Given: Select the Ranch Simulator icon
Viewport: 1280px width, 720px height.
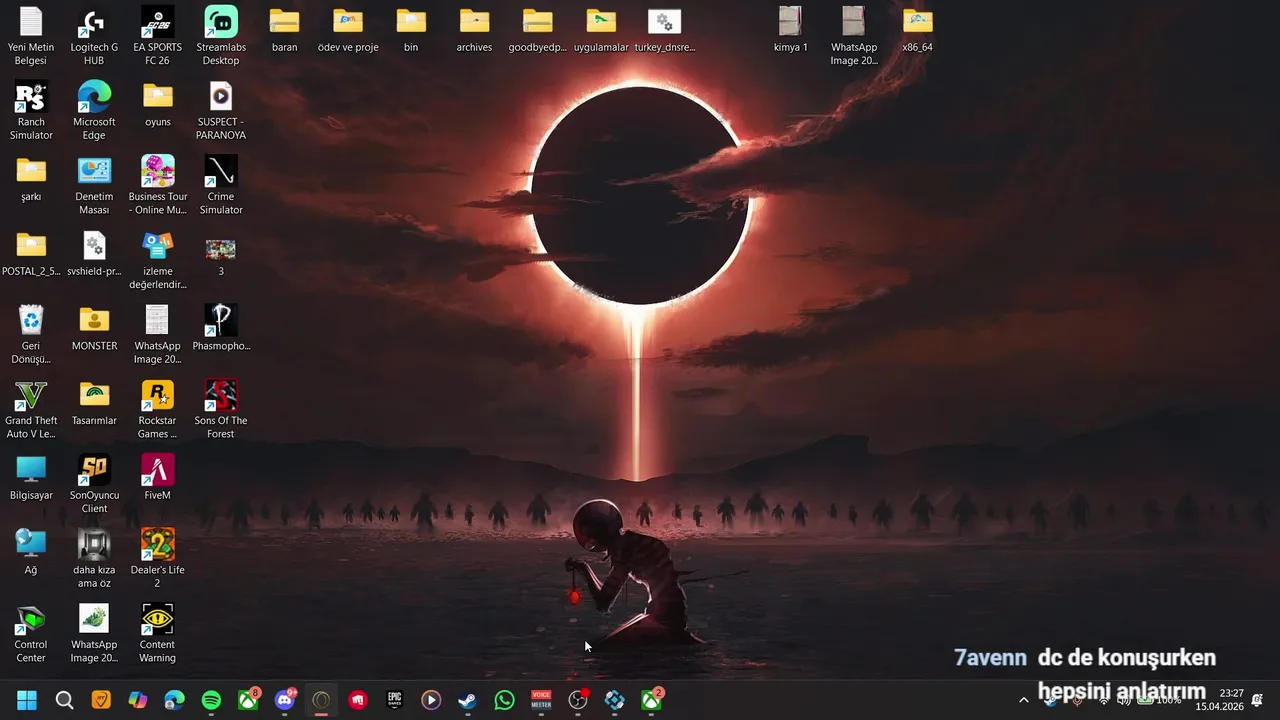Looking at the screenshot, I should point(31,111).
